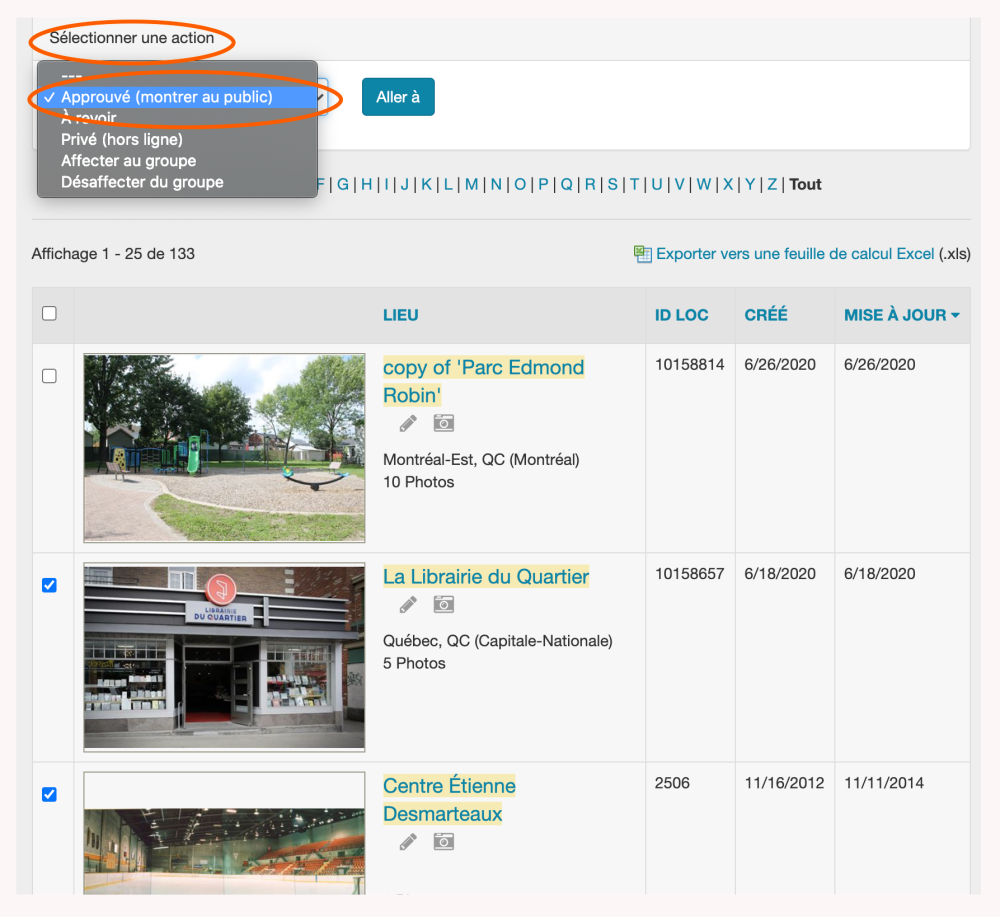The width and height of the screenshot is (1000, 917).
Task: Click the '5 Photos' count text
Action: coord(414,663)
